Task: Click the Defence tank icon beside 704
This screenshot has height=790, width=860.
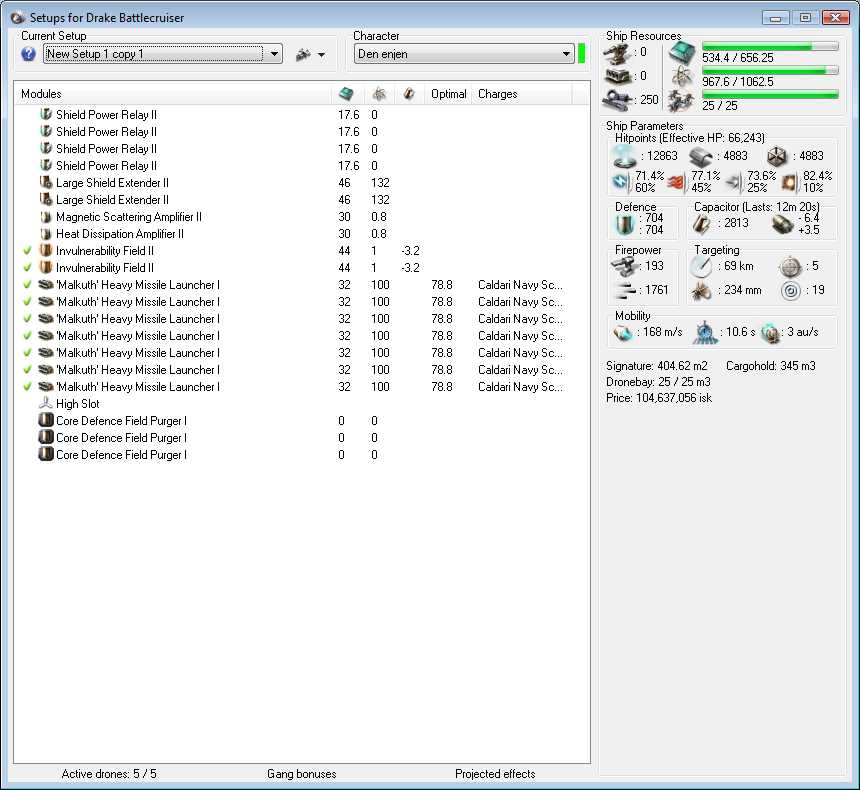Action: pos(625,224)
